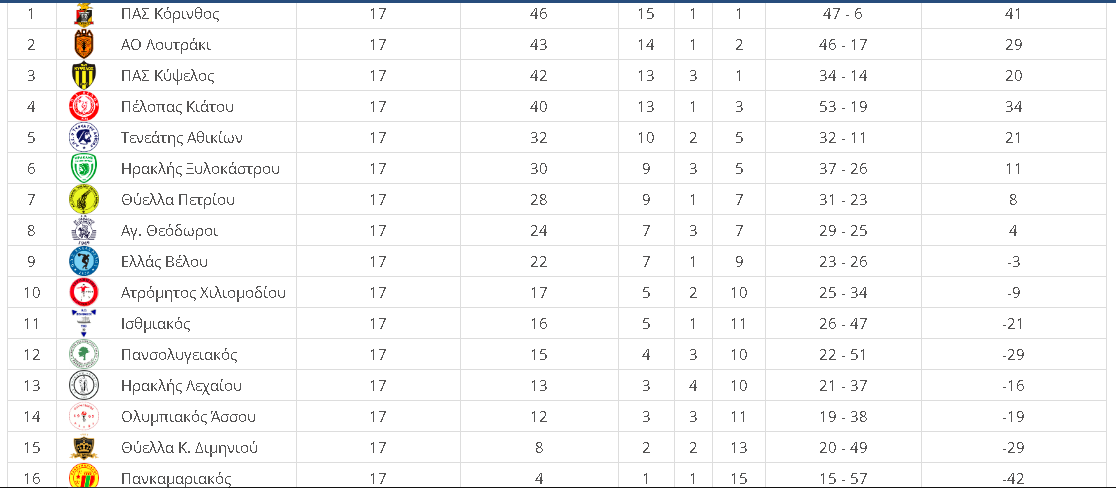The image size is (1116, 488).
Task: Click the ΠΑΣ Κύψελος yellow-black crest
Action: click(84, 76)
